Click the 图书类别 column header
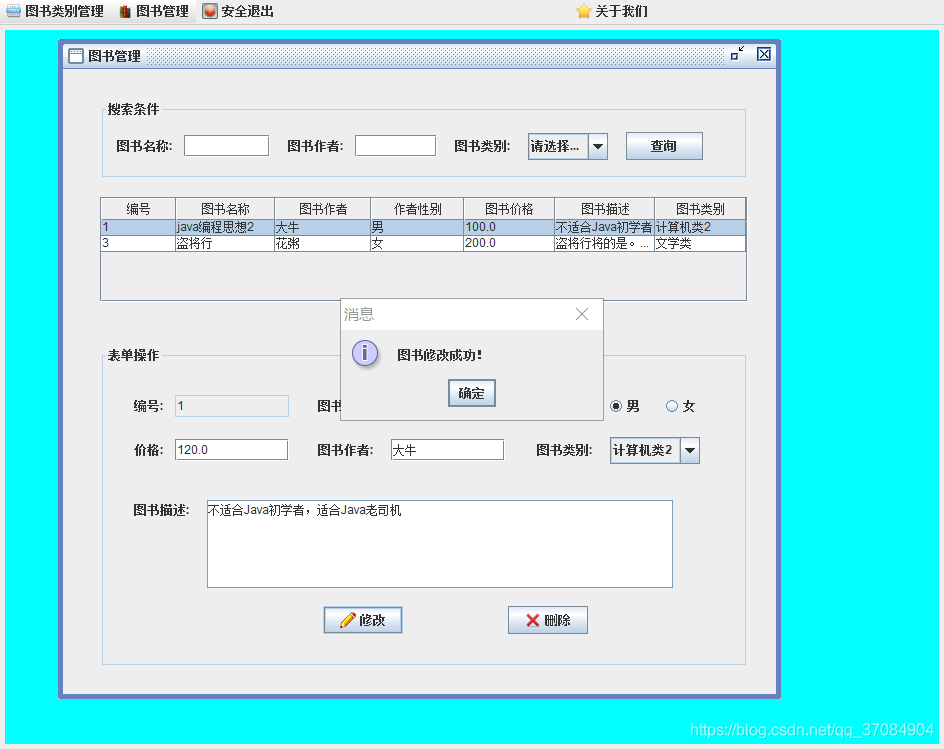The width and height of the screenshot is (944, 749). [x=700, y=209]
